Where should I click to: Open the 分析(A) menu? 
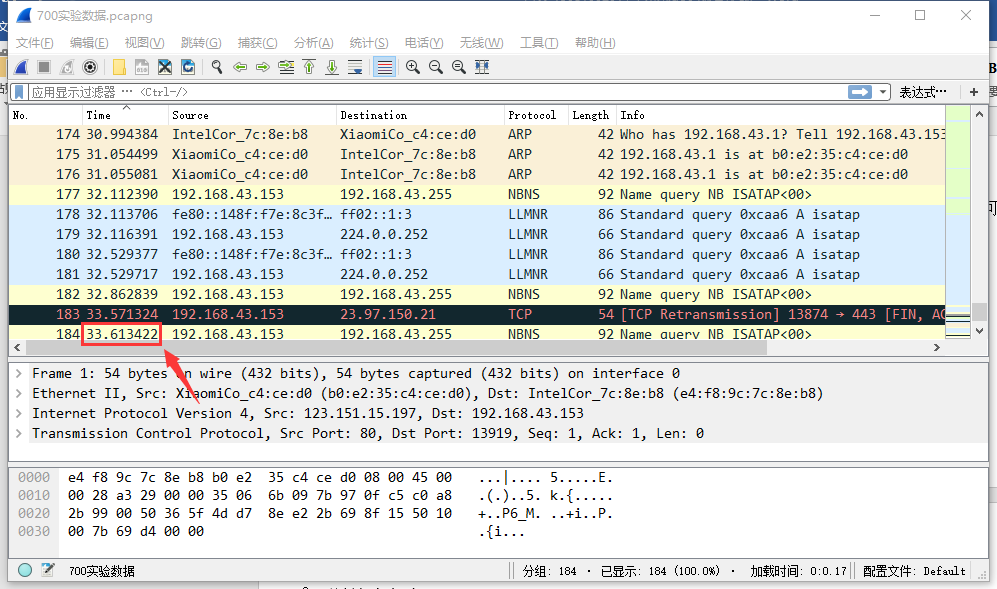point(313,43)
